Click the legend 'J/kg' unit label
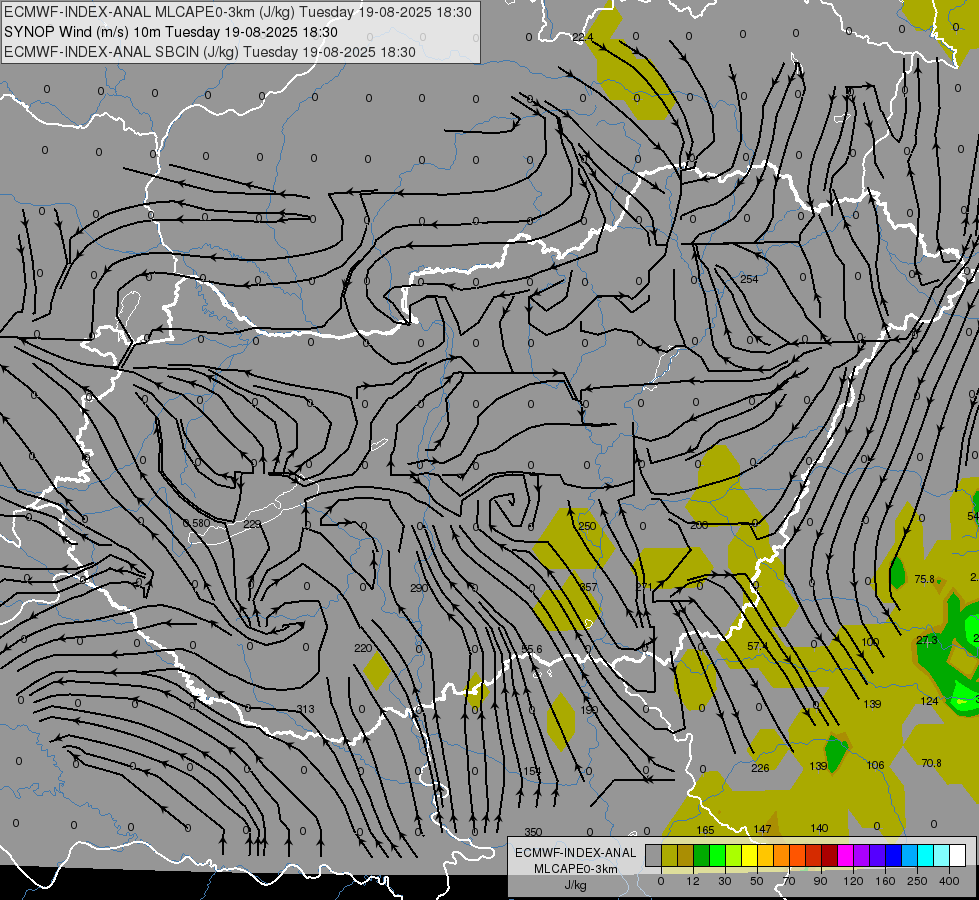 pyautogui.click(x=576, y=885)
